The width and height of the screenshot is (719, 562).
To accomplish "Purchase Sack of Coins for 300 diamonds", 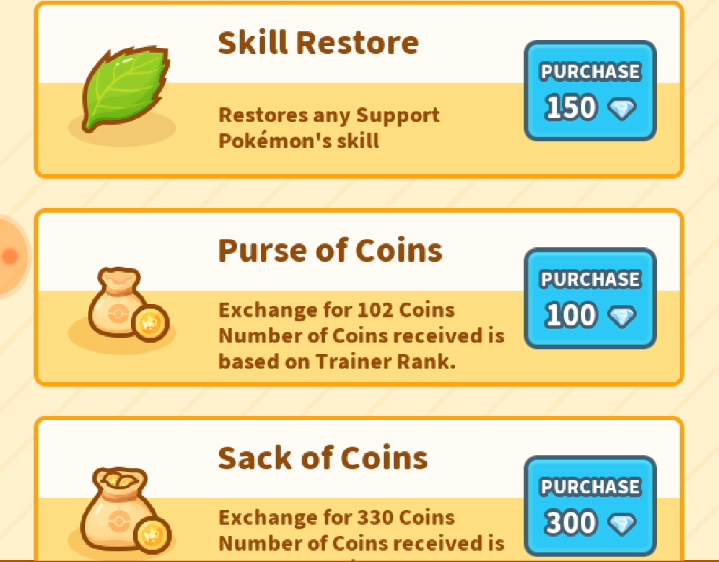I will coord(590,506).
